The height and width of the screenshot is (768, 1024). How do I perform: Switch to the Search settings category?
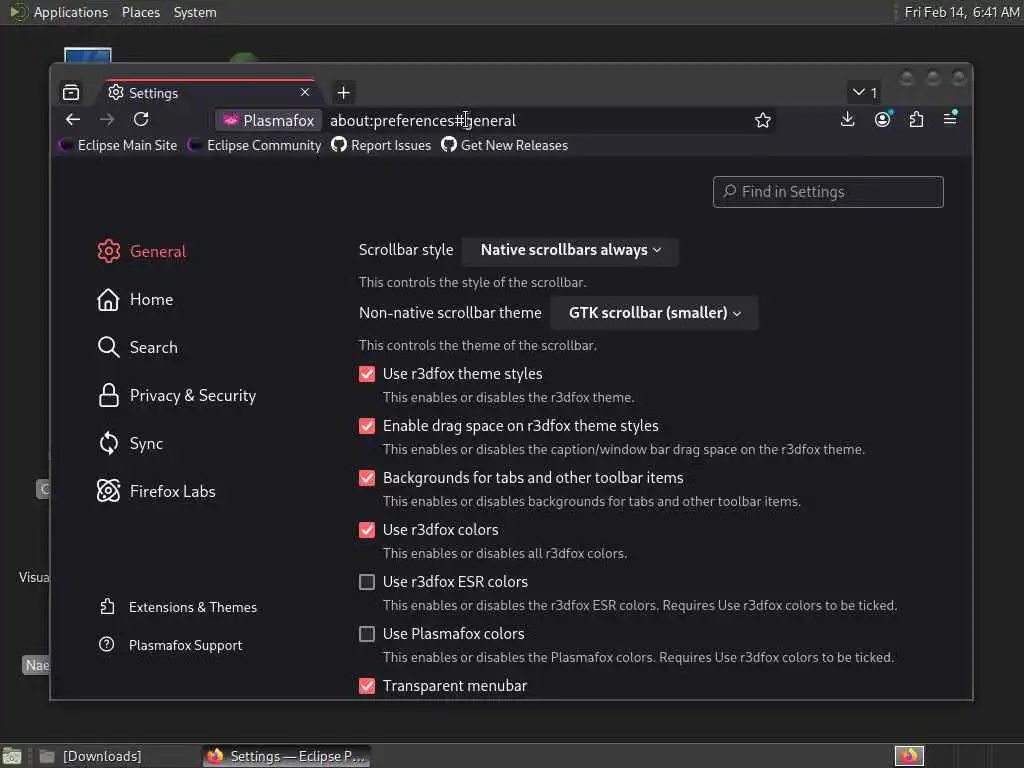(153, 347)
